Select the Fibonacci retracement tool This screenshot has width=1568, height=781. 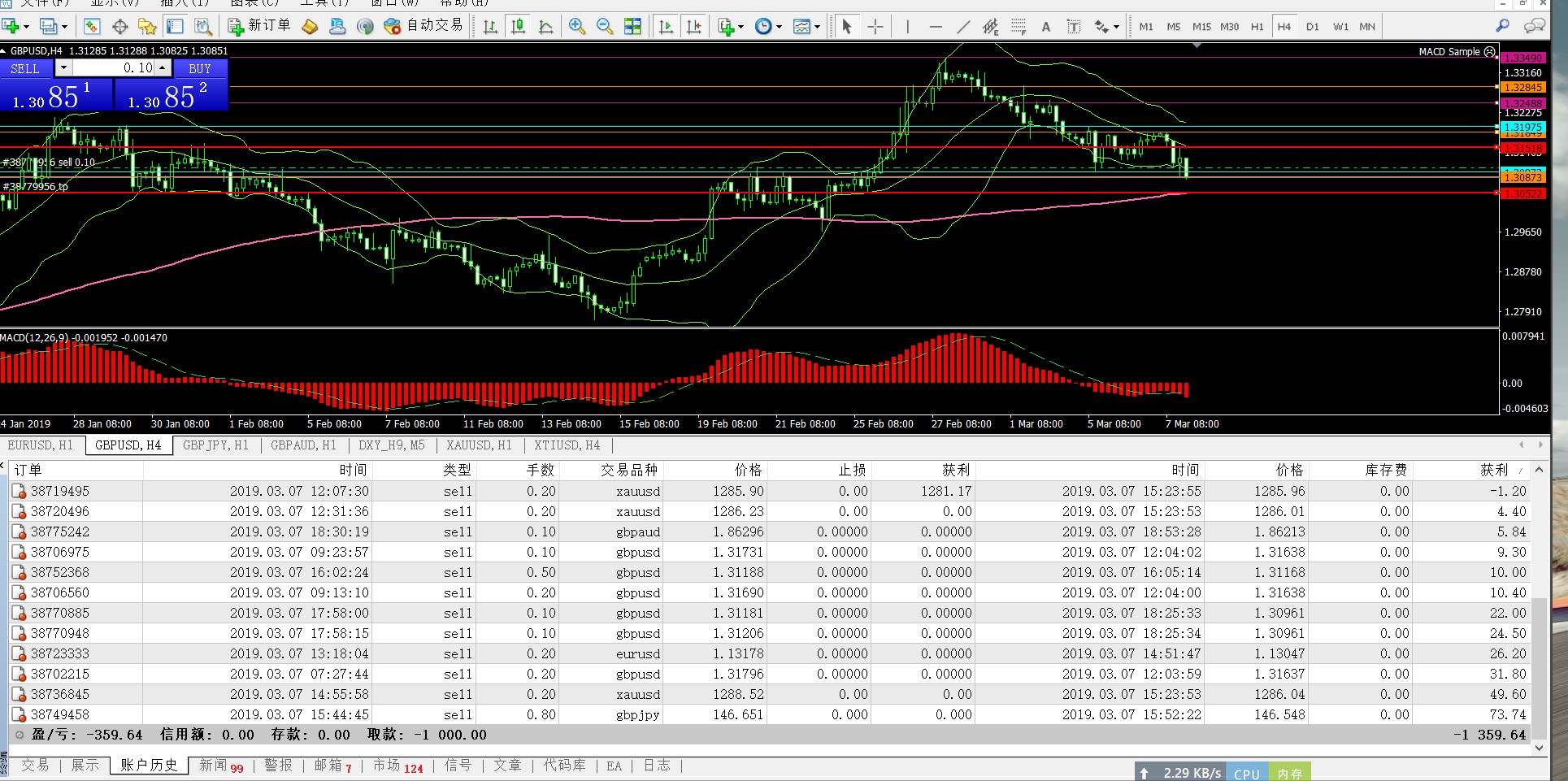click(x=1019, y=27)
